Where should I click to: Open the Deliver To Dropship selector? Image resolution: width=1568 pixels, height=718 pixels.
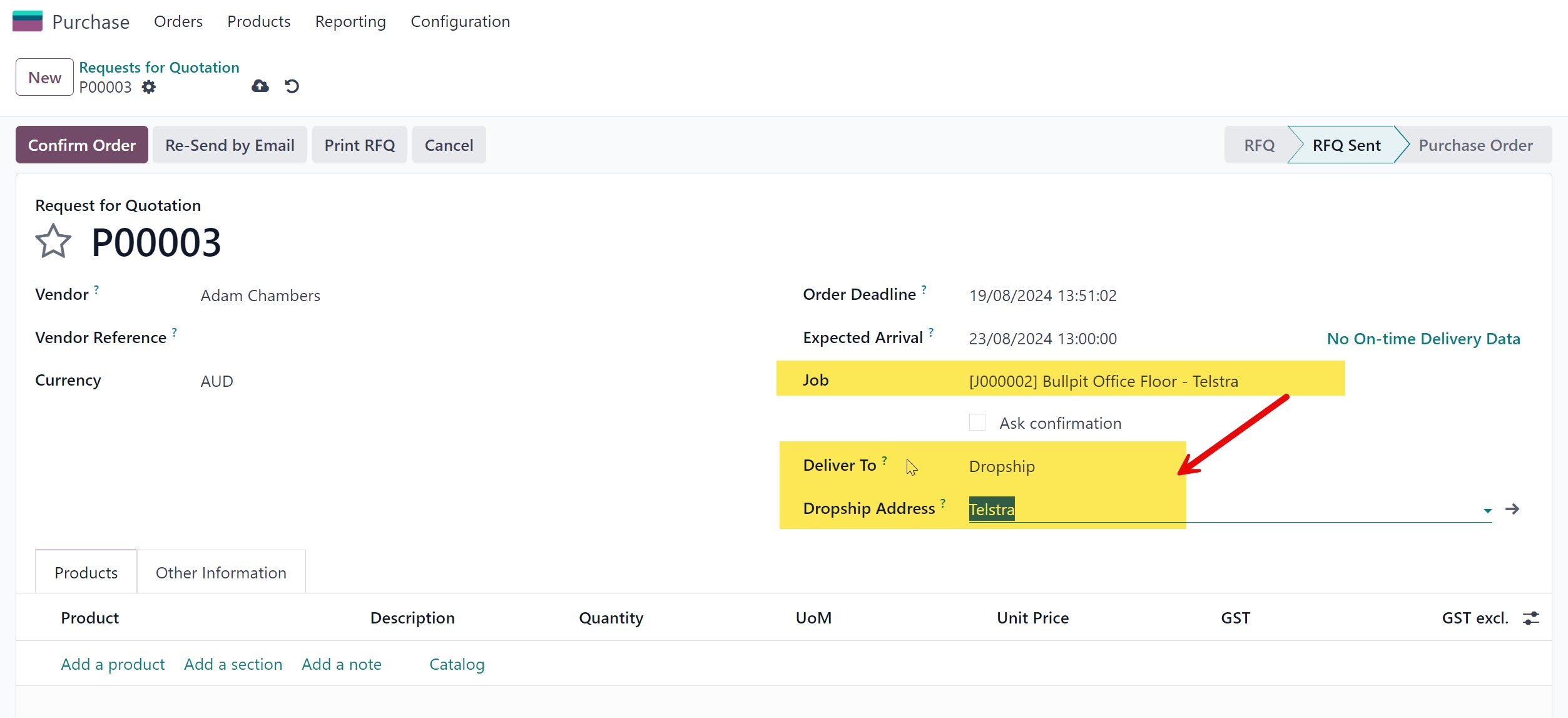pos(1002,467)
